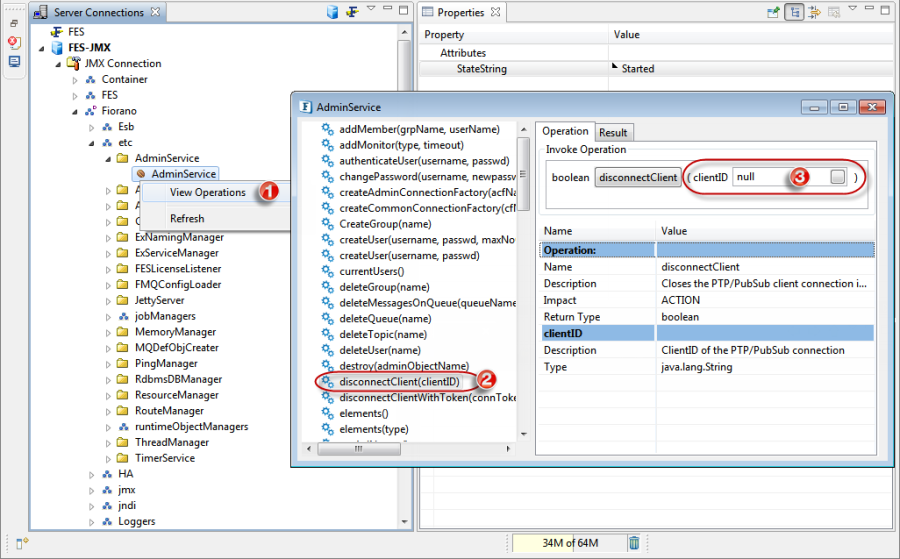
Task: Toggle Show Categories in Properties toolbar
Action: 795,12
